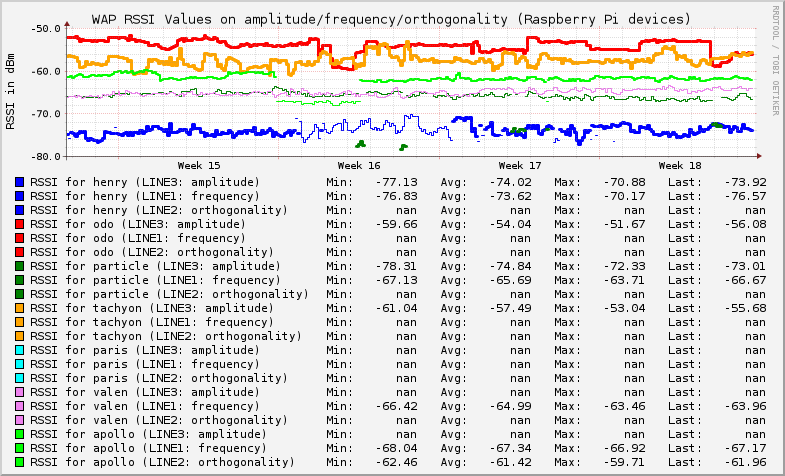Click the -50.0 y-axis tick label
This screenshot has height=476, width=785.
(x=46, y=28)
